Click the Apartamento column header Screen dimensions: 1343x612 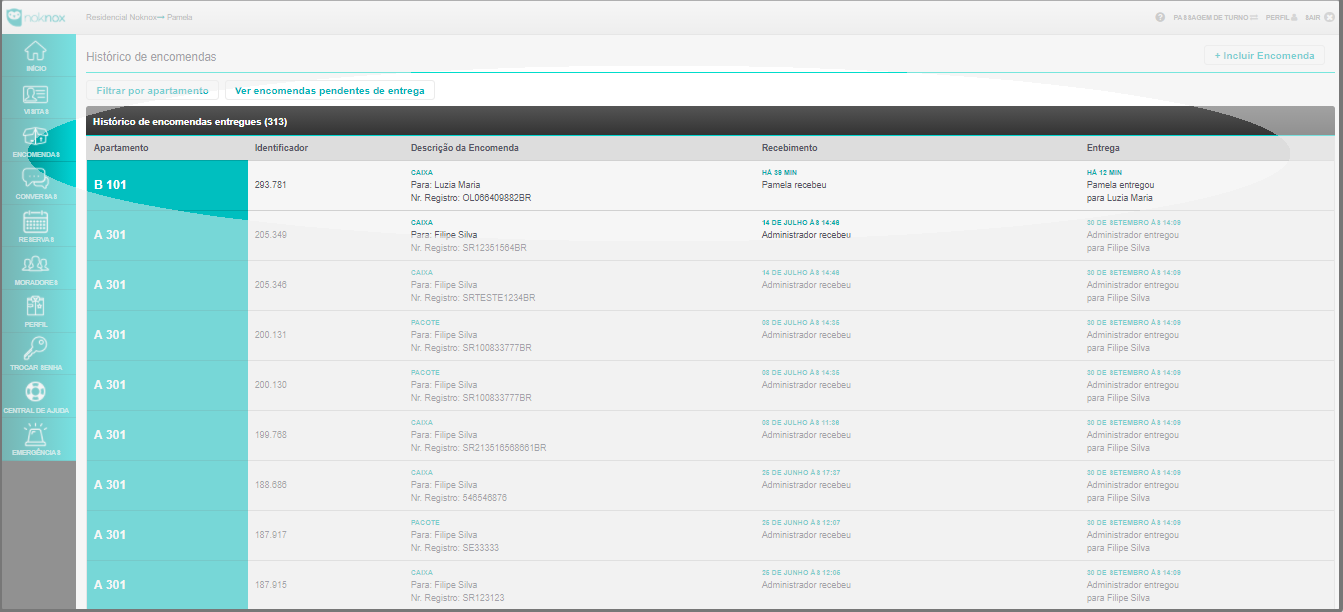121,148
